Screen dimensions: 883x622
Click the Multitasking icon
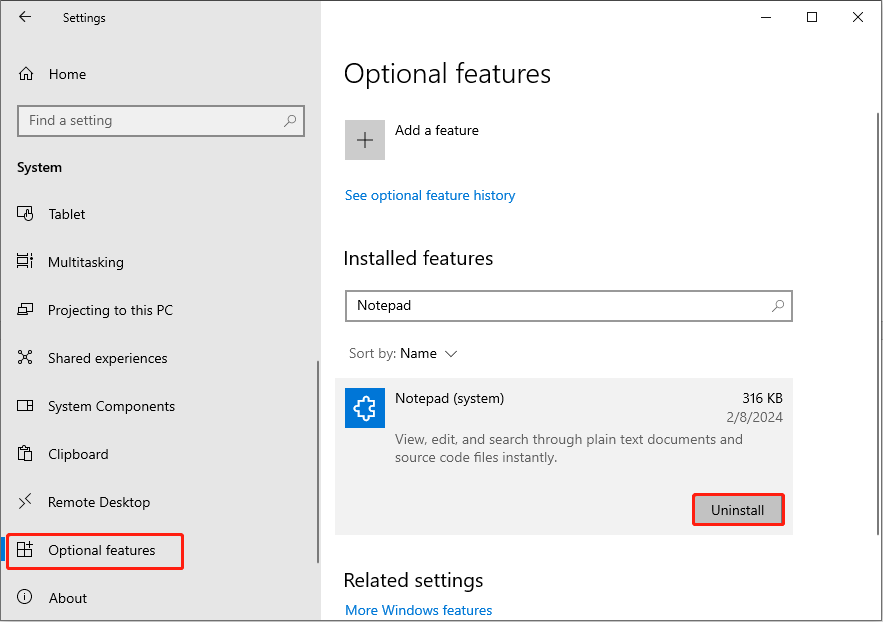(25, 261)
